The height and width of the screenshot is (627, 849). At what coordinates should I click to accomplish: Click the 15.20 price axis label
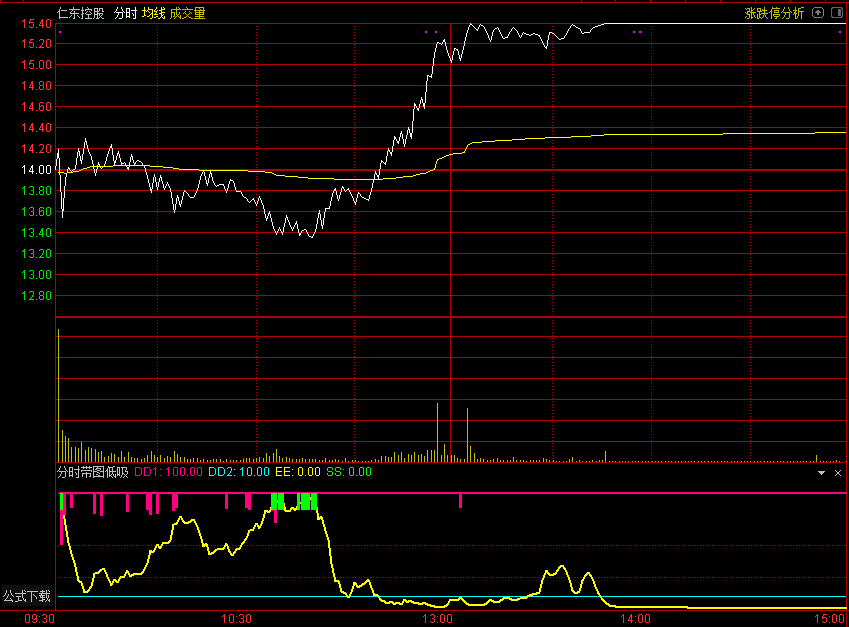click(x=36, y=44)
